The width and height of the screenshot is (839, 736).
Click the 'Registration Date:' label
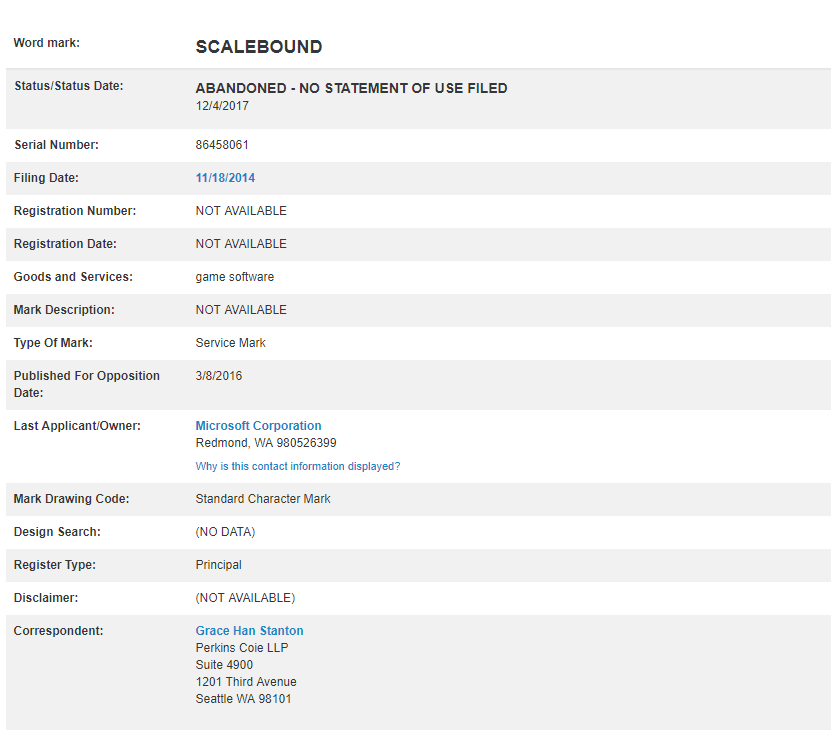(x=65, y=244)
